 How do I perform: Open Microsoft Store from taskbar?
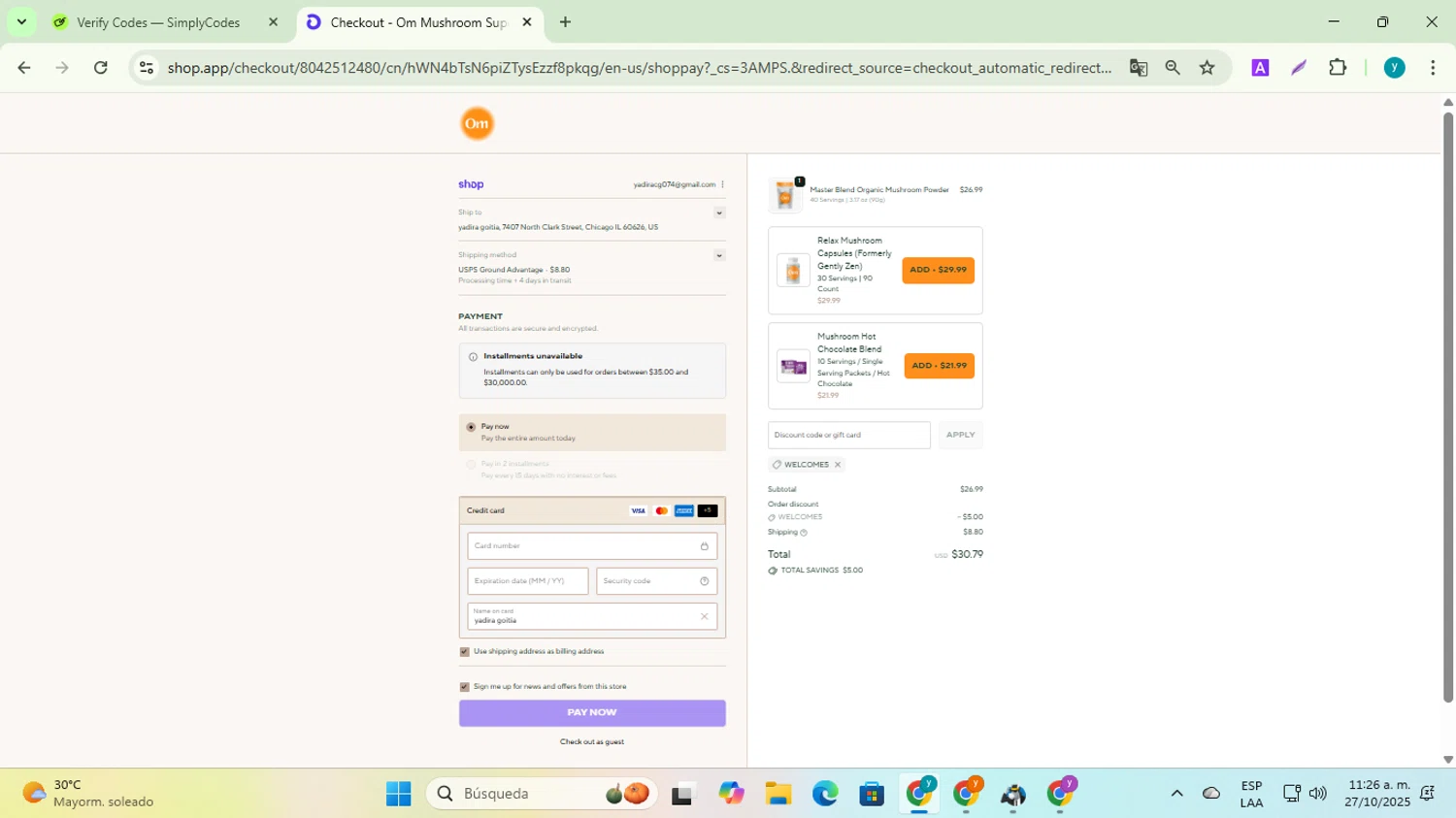pos(872,794)
